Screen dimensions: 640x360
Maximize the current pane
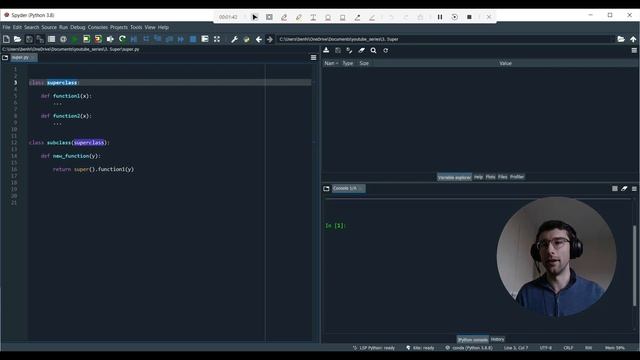click(x=217, y=39)
